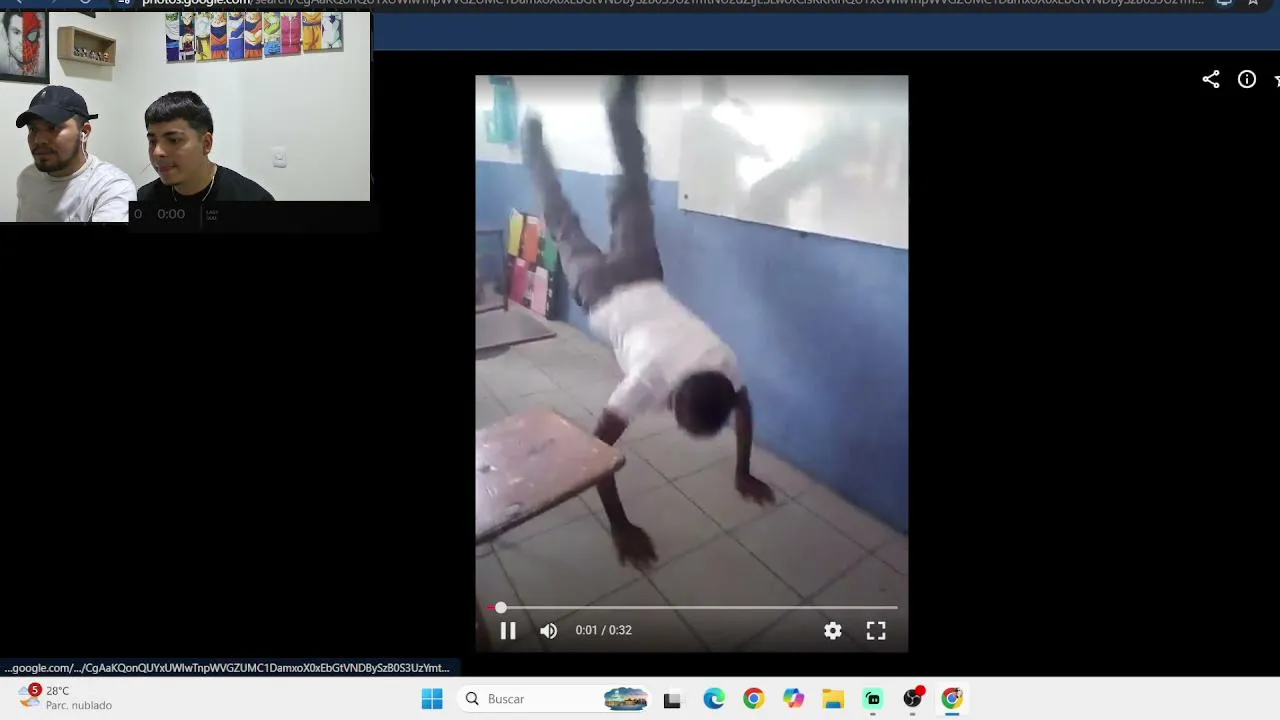Screen dimensions: 1280x720
Task: Open the info details panel
Action: 1247,80
